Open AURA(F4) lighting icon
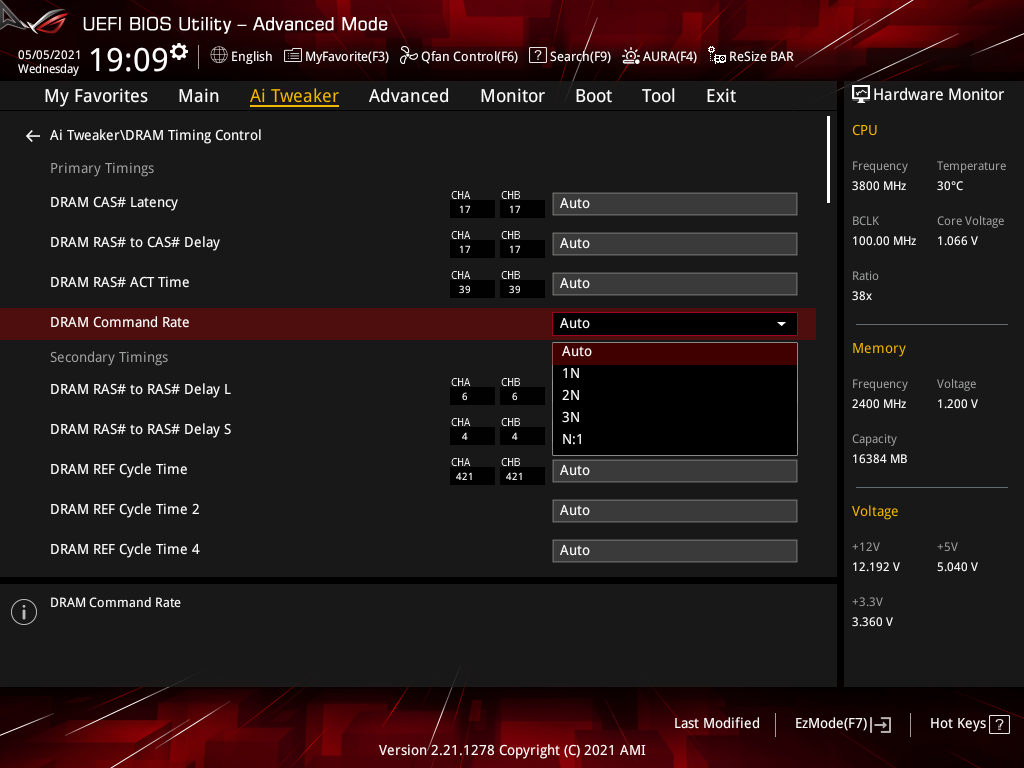This screenshot has height=768, width=1024. (630, 56)
